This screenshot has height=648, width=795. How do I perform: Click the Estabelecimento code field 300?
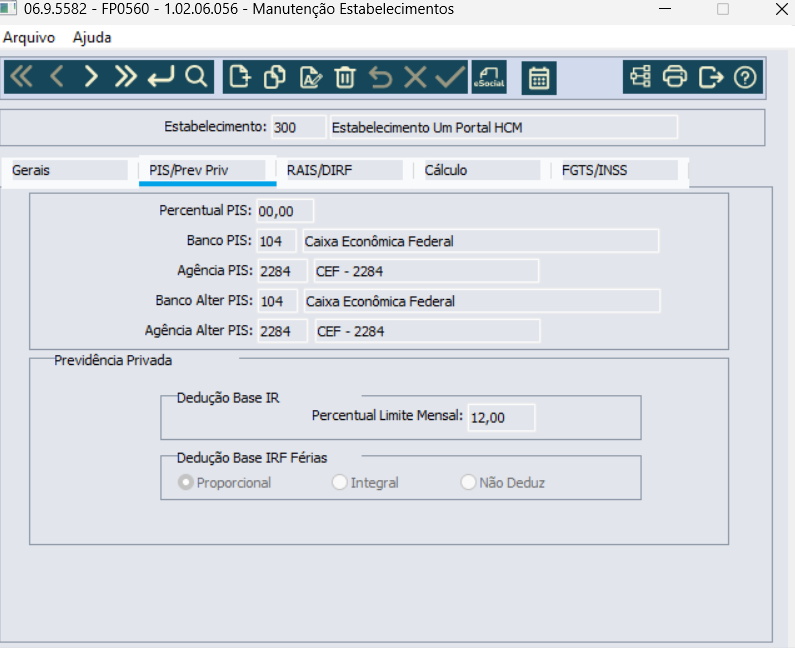click(299, 127)
